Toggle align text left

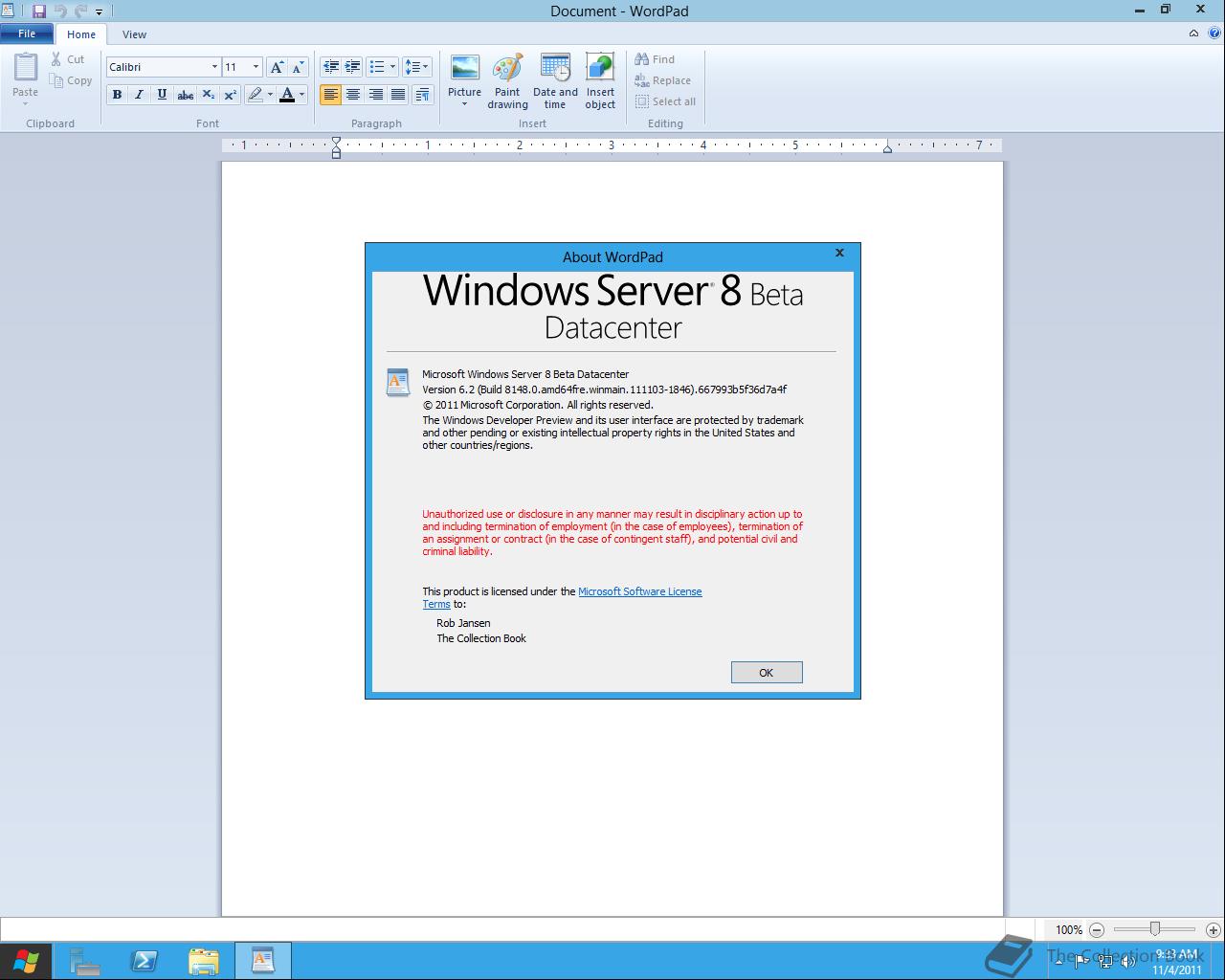(x=330, y=95)
